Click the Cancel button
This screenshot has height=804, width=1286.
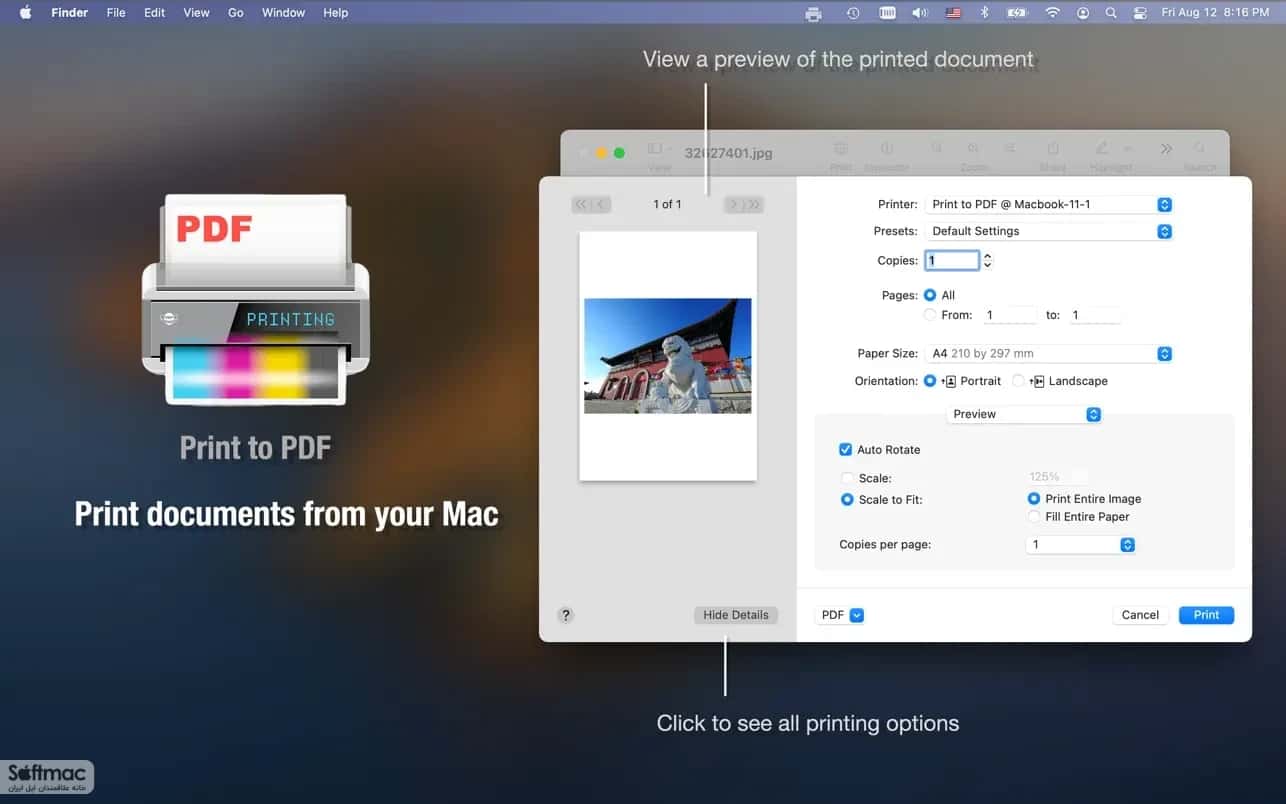[x=1140, y=615]
